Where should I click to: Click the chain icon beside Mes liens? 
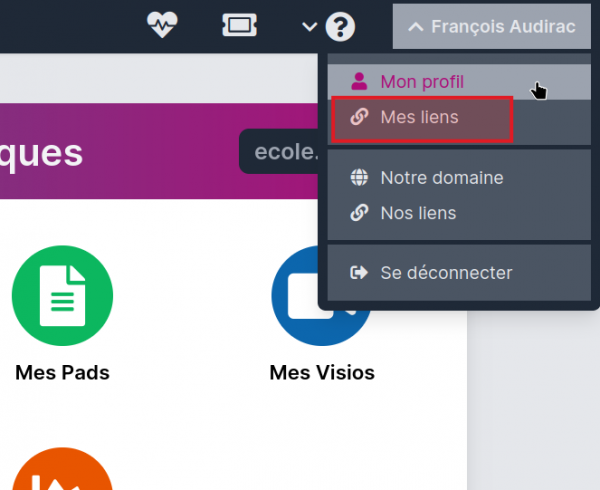(359, 117)
